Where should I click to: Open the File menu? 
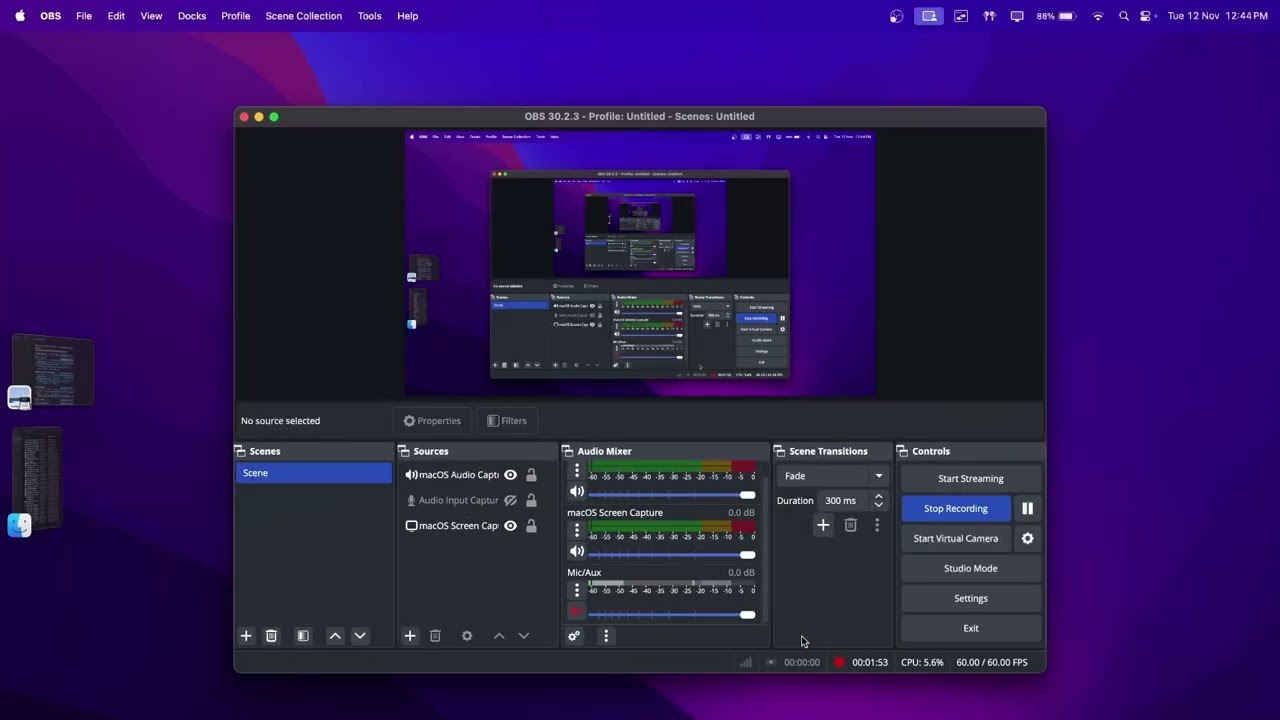point(84,16)
